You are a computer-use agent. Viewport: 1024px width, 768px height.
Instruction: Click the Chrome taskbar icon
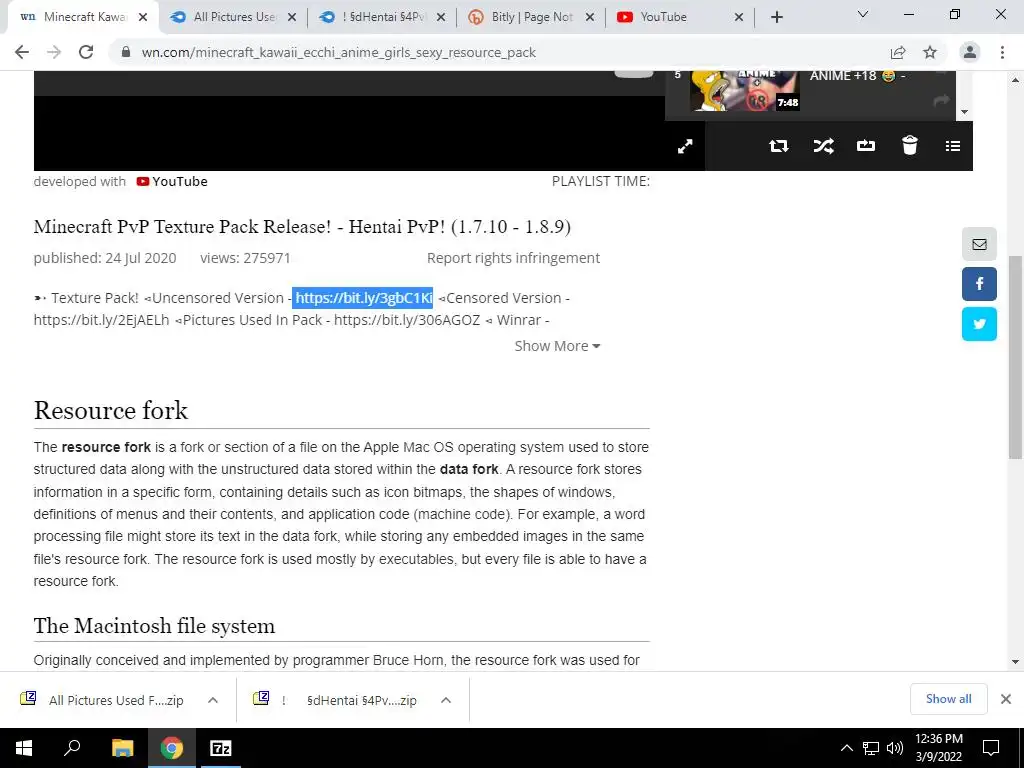tap(172, 748)
